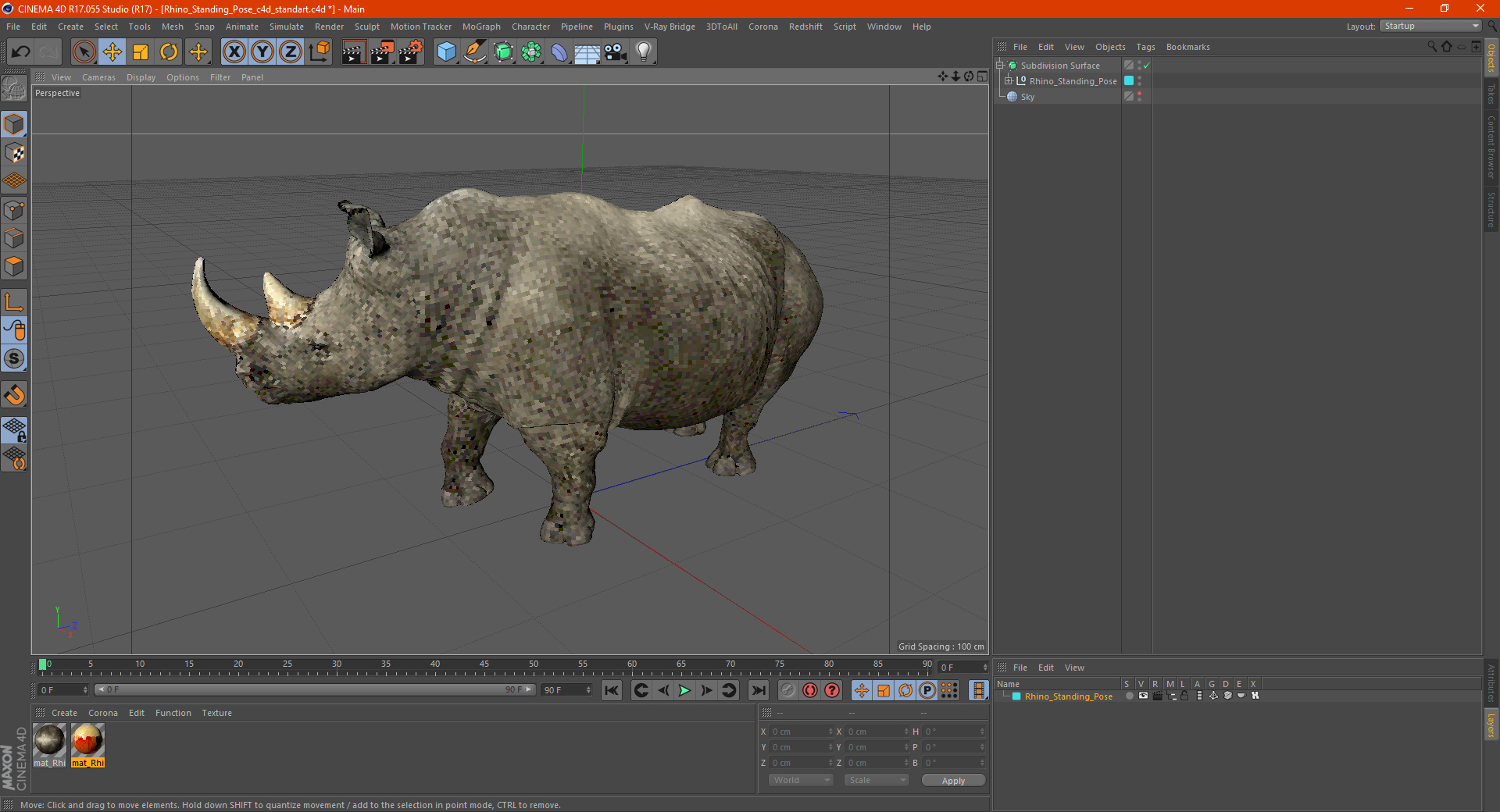Add a Light object
Viewport: 1500px width, 812px height.
[x=644, y=52]
